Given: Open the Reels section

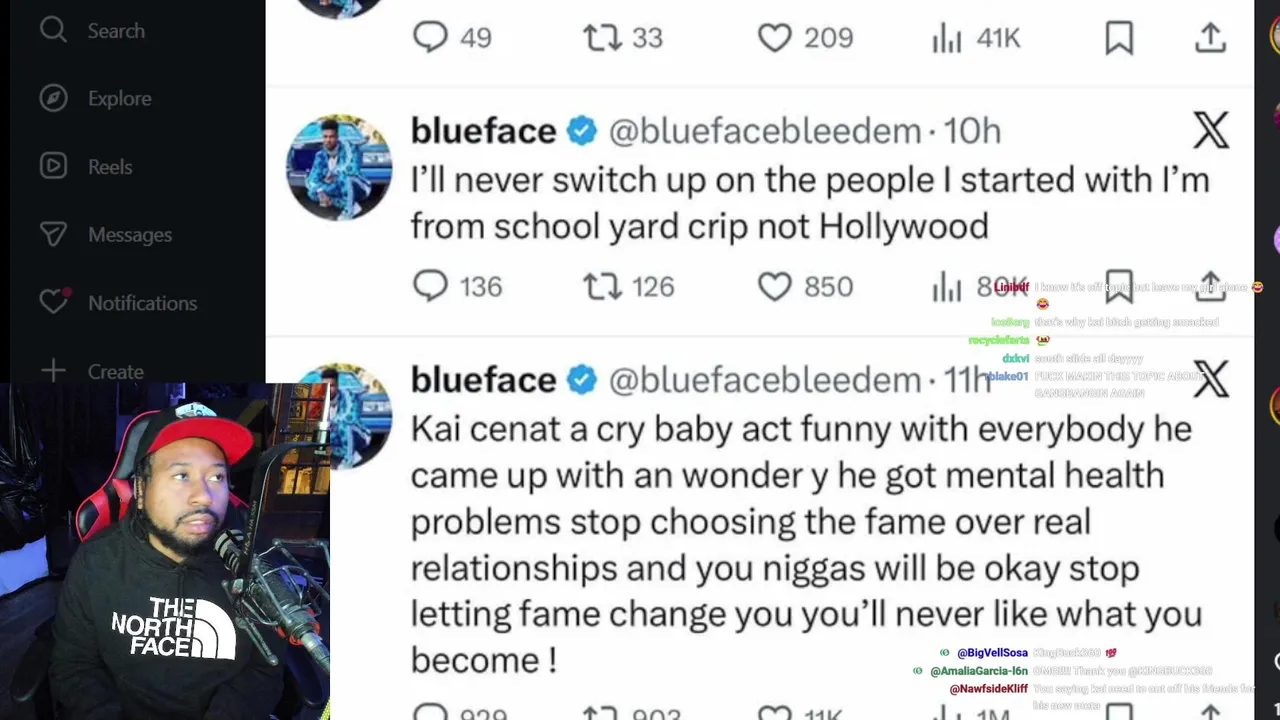Looking at the screenshot, I should pos(53,166).
